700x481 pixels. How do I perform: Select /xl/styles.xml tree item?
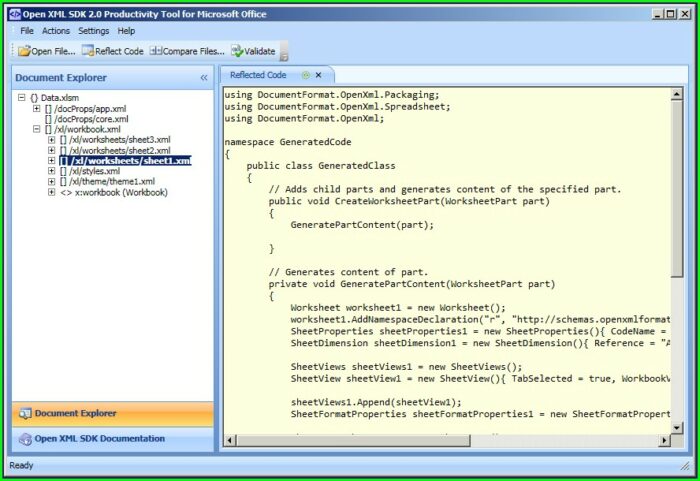pyautogui.click(x=90, y=171)
